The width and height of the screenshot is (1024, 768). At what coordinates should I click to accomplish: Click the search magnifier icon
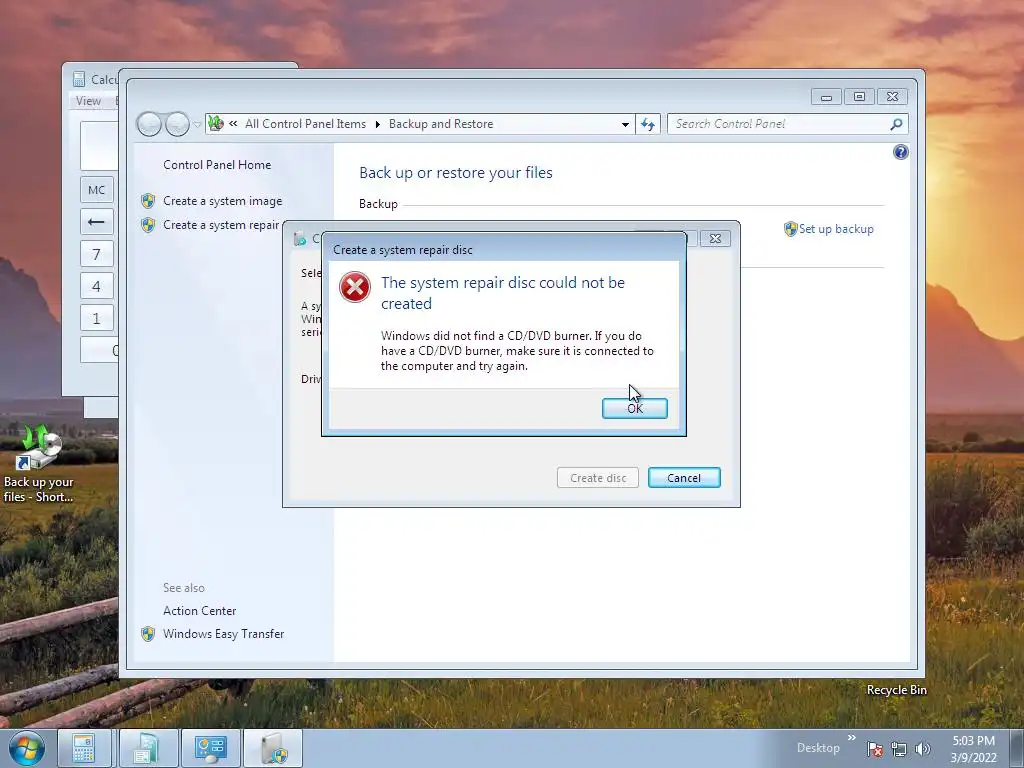point(897,124)
